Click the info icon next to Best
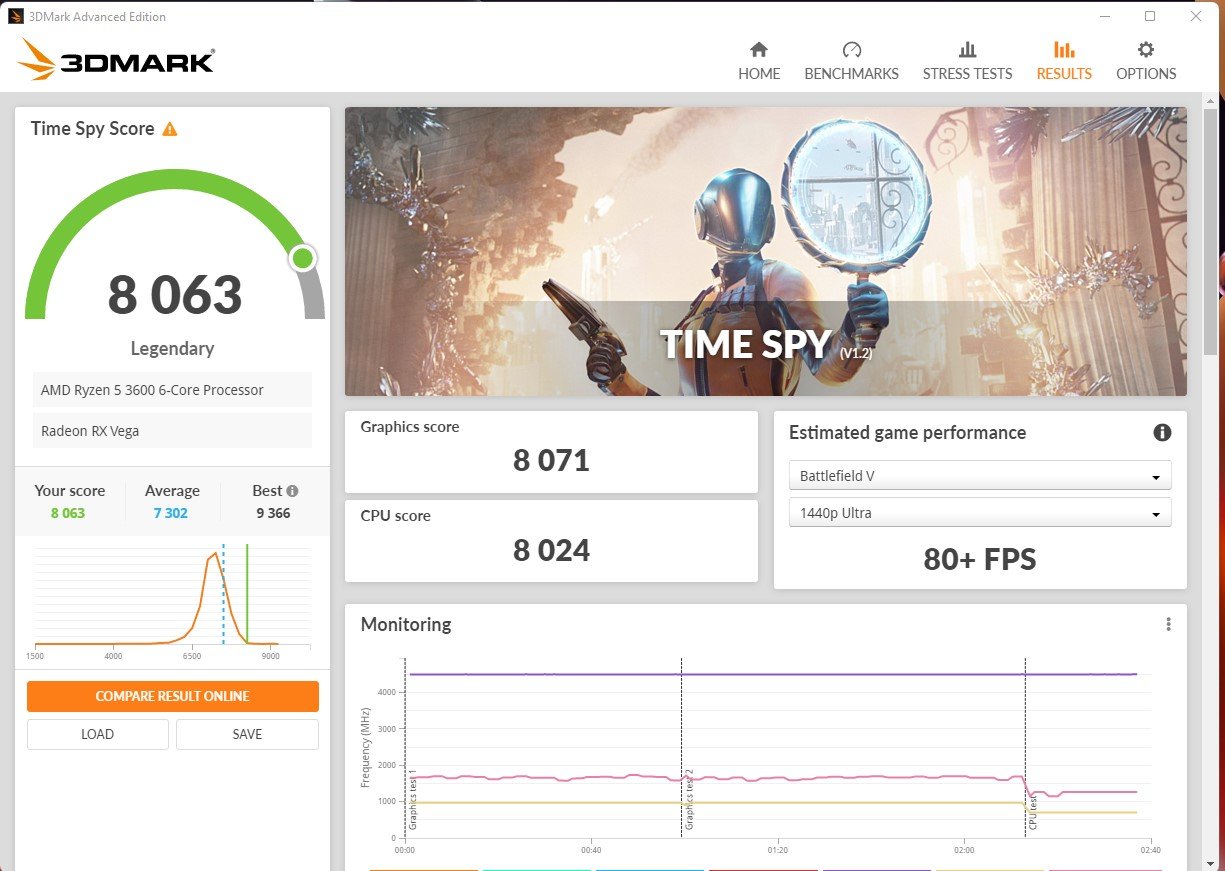The width and height of the screenshot is (1225, 871). click(292, 491)
